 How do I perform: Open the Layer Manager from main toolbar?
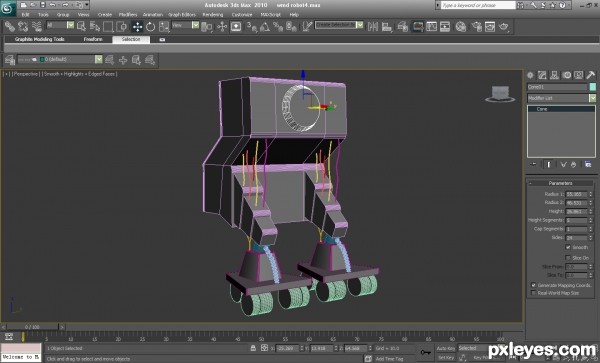(x=403, y=26)
